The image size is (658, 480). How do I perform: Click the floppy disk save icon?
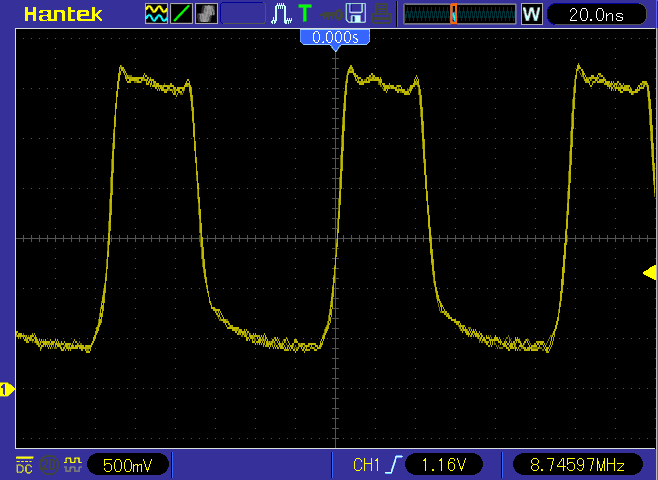(x=355, y=13)
